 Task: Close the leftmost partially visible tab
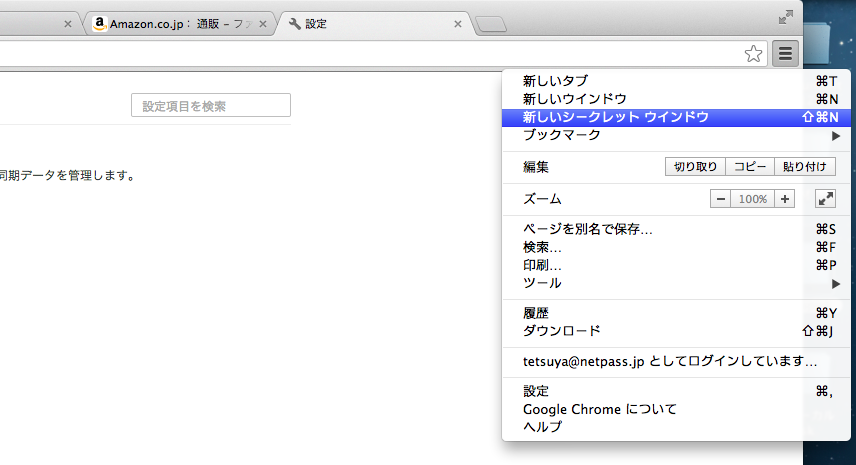(x=68, y=24)
